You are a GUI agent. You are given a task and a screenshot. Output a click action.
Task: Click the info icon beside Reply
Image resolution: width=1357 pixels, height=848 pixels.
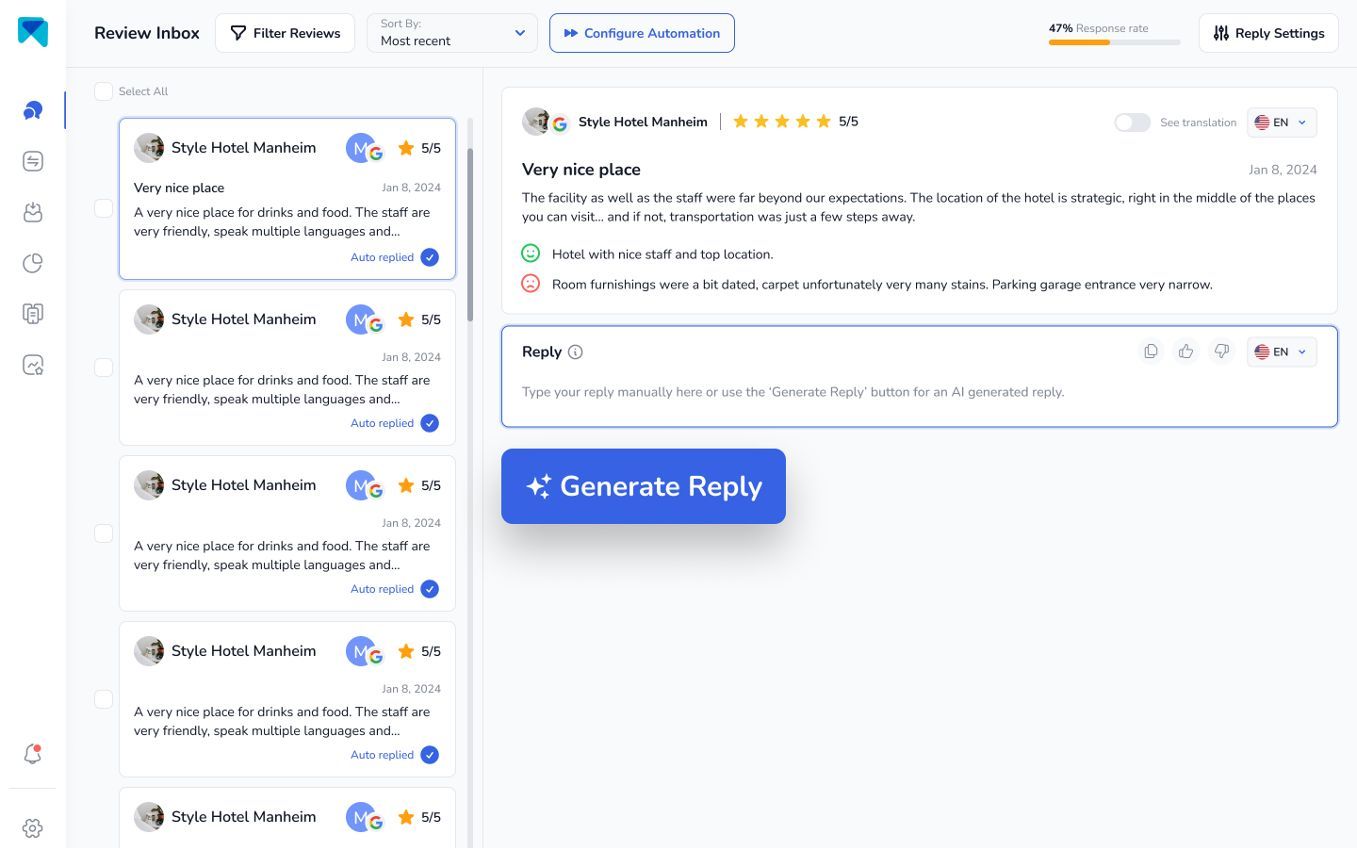[575, 352]
